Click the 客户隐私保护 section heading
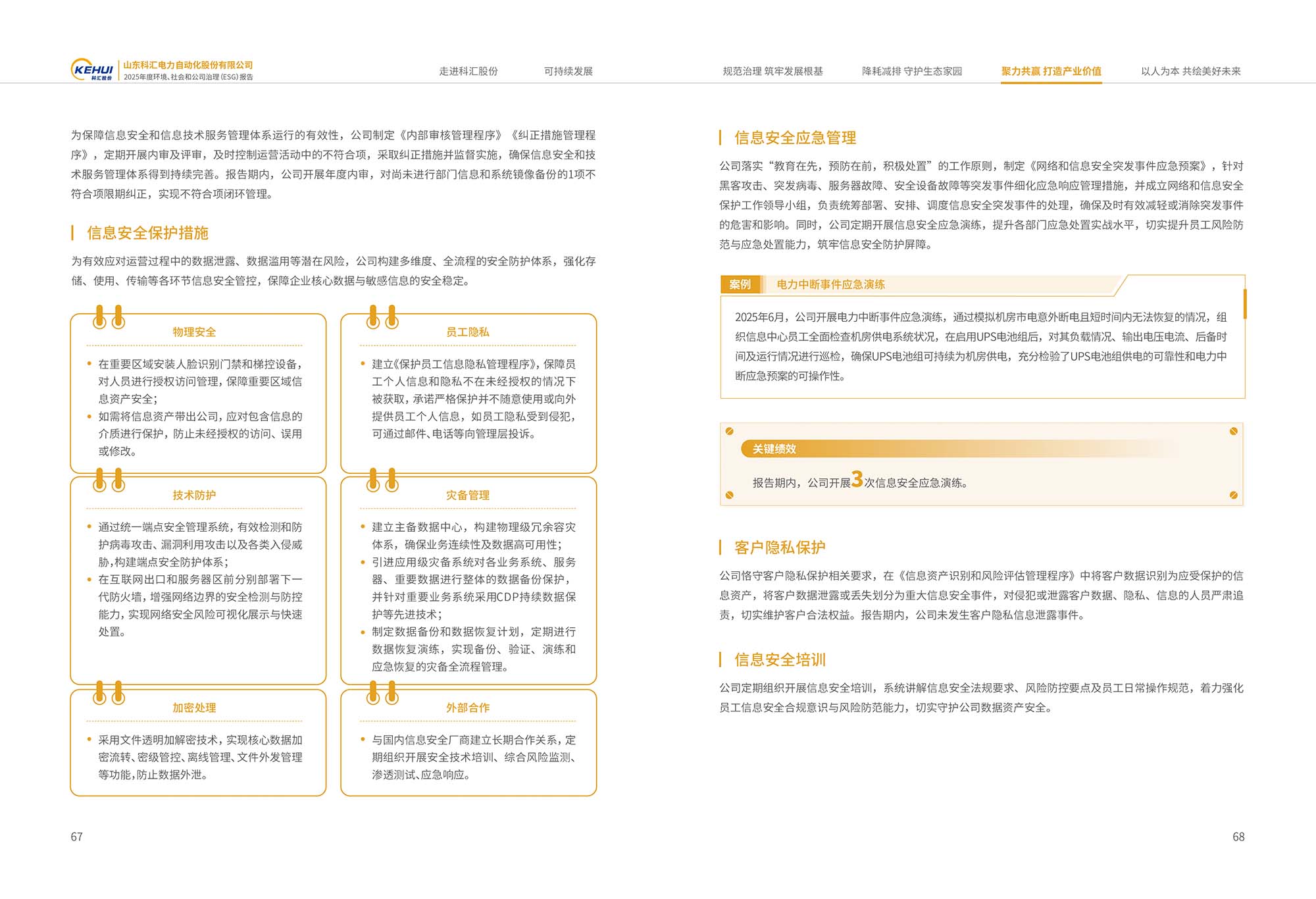This screenshot has height=899, width=1316. [779, 547]
